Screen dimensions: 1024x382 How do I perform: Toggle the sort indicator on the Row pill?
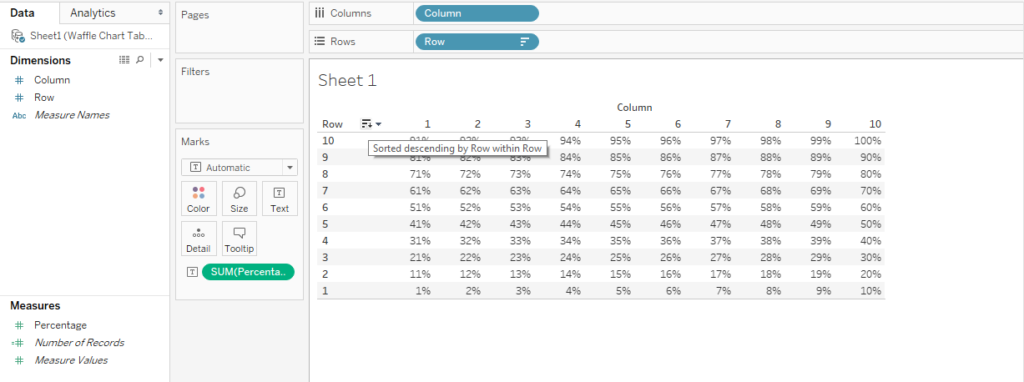524,42
